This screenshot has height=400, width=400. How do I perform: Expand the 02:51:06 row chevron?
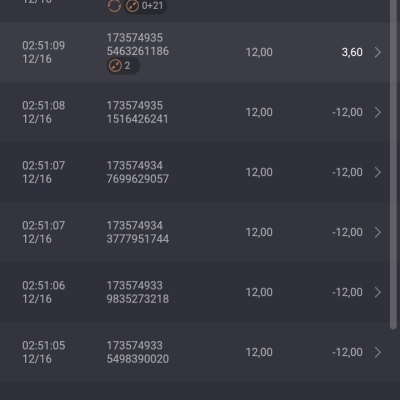tap(377, 292)
